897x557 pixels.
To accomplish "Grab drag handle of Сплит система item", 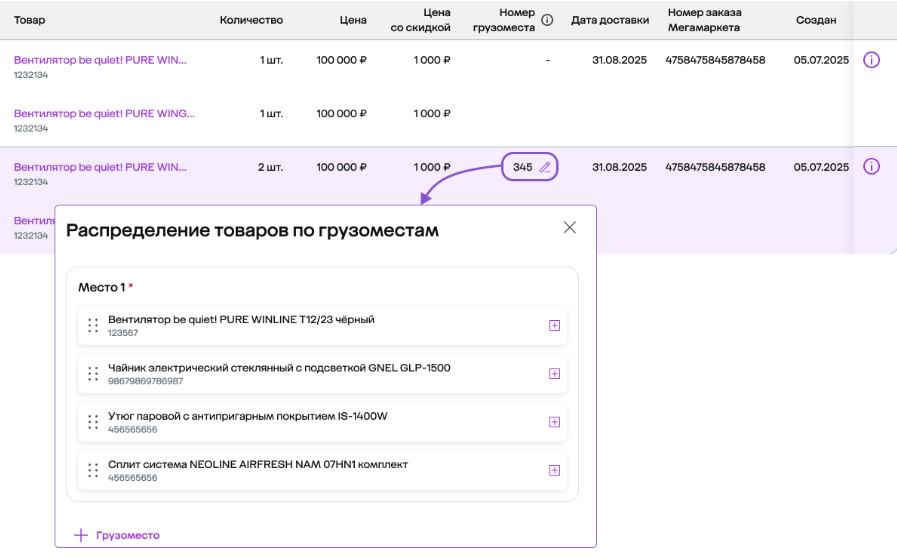I will coord(92,471).
